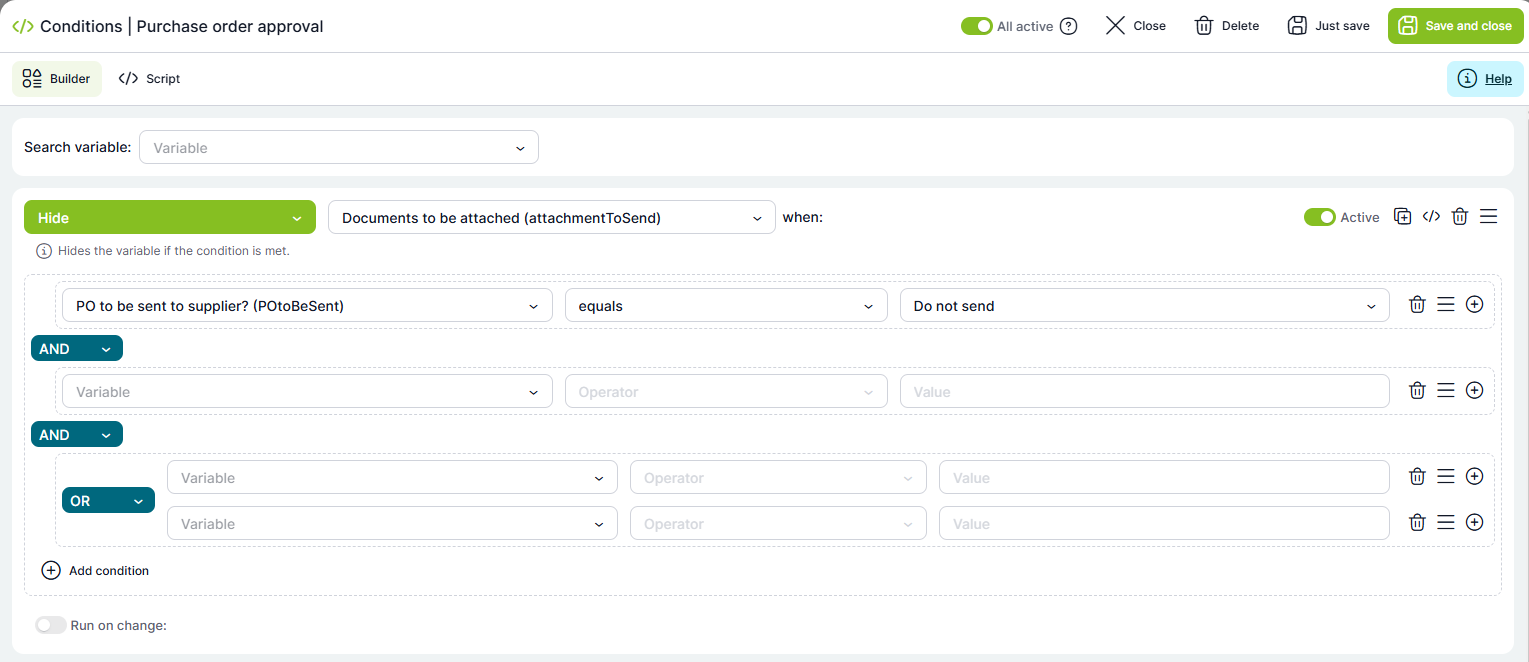Open the 'equals' operator dropdown
The height and width of the screenshot is (662, 1529).
coord(726,306)
